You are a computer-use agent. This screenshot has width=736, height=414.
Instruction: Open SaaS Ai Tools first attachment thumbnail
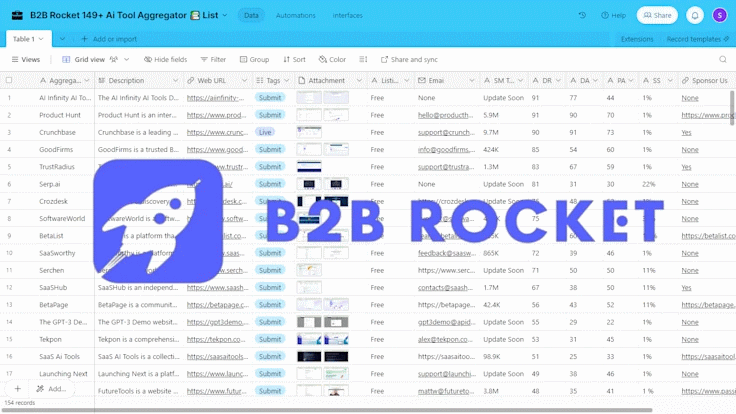click(x=309, y=356)
